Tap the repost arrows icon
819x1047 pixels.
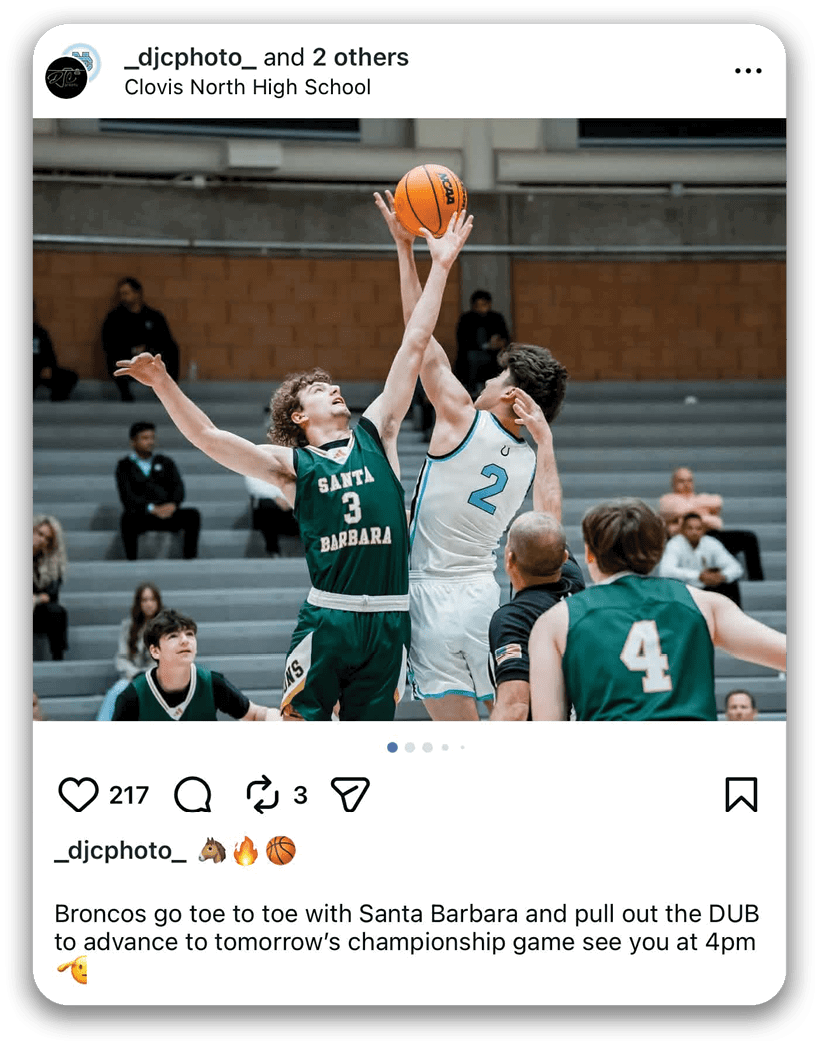(262, 795)
